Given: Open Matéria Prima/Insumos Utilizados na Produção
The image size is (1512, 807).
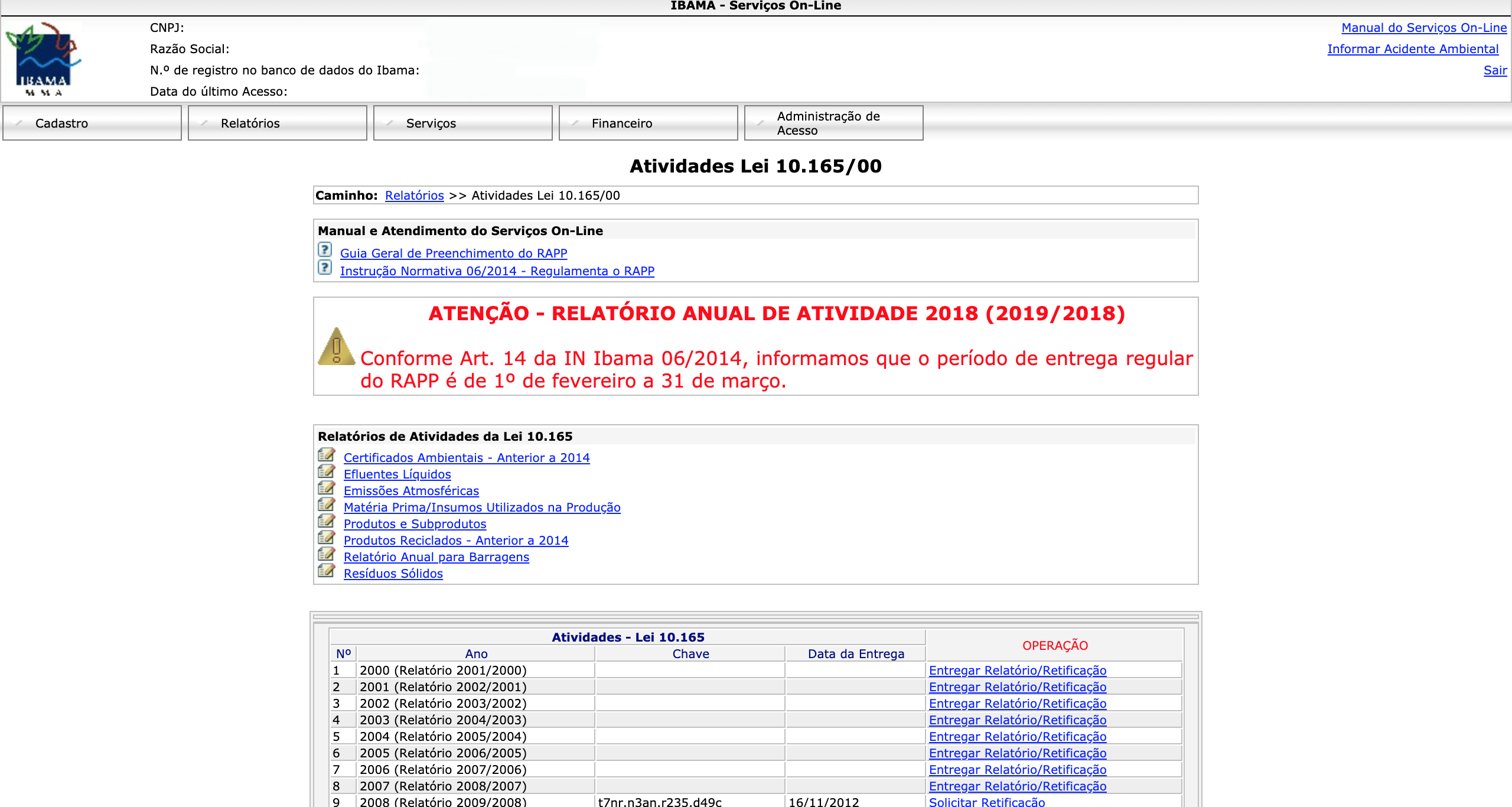Looking at the screenshot, I should pos(482,507).
